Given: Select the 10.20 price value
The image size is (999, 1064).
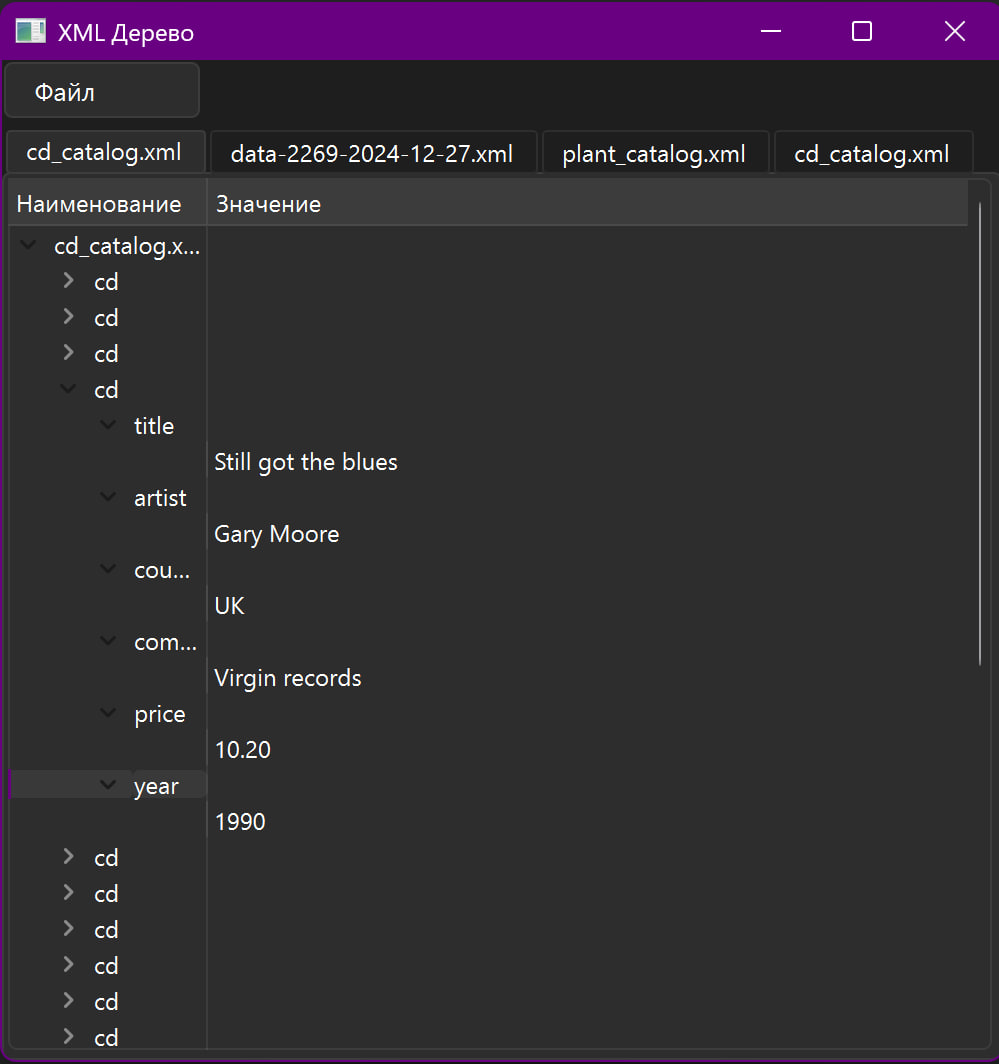Looking at the screenshot, I should 243,750.
